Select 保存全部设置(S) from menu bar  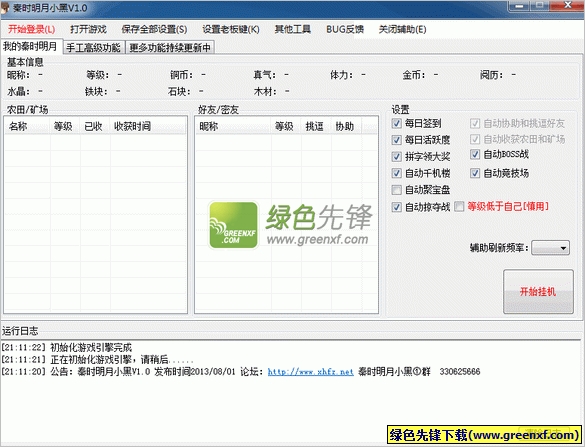pyautogui.click(x=154, y=29)
